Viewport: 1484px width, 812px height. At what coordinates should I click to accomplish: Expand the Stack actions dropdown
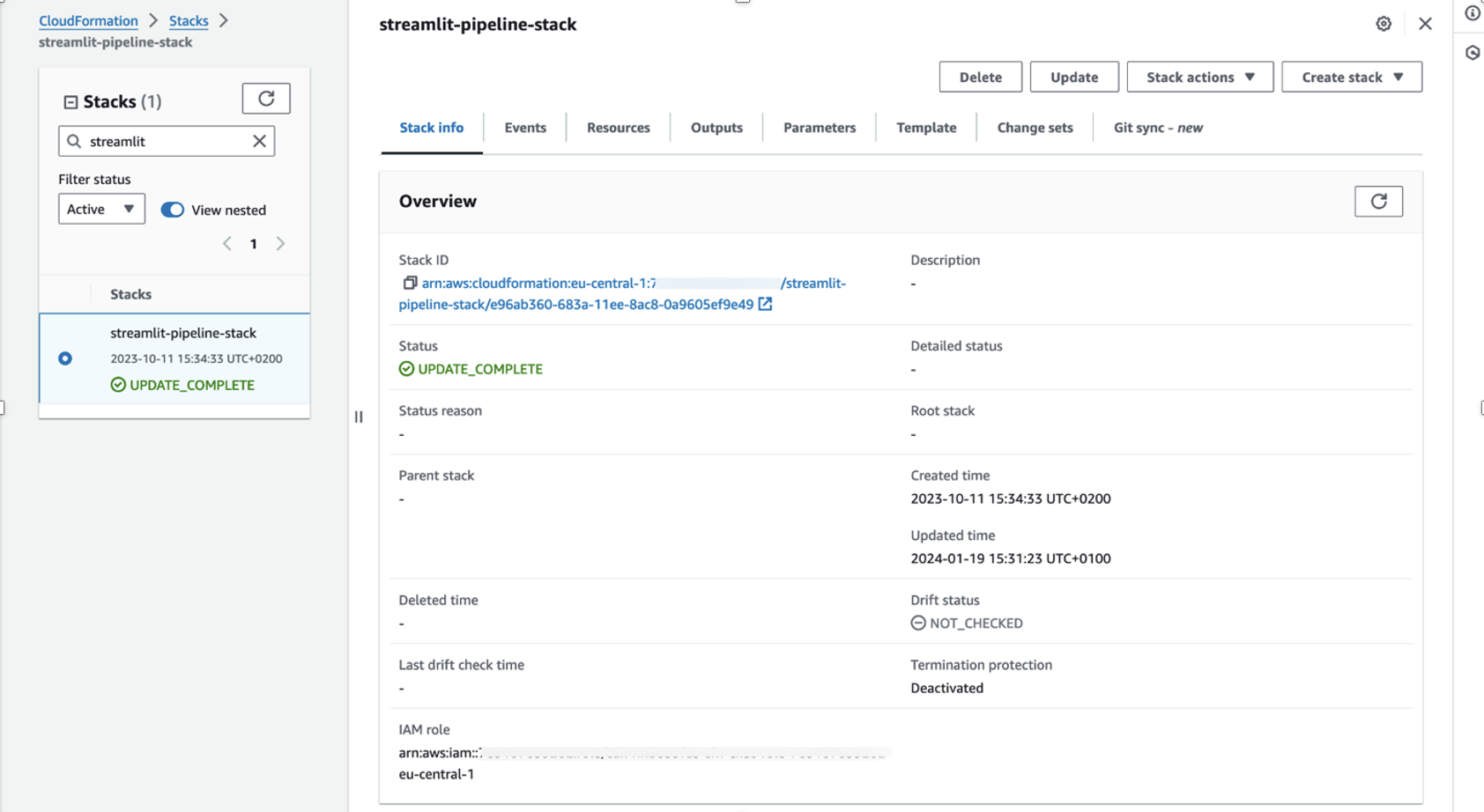(x=1199, y=77)
